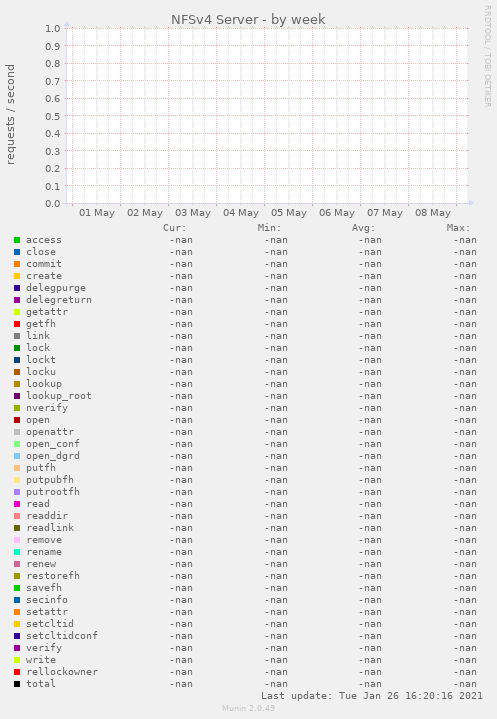Click the green access legend swatch

17,240
